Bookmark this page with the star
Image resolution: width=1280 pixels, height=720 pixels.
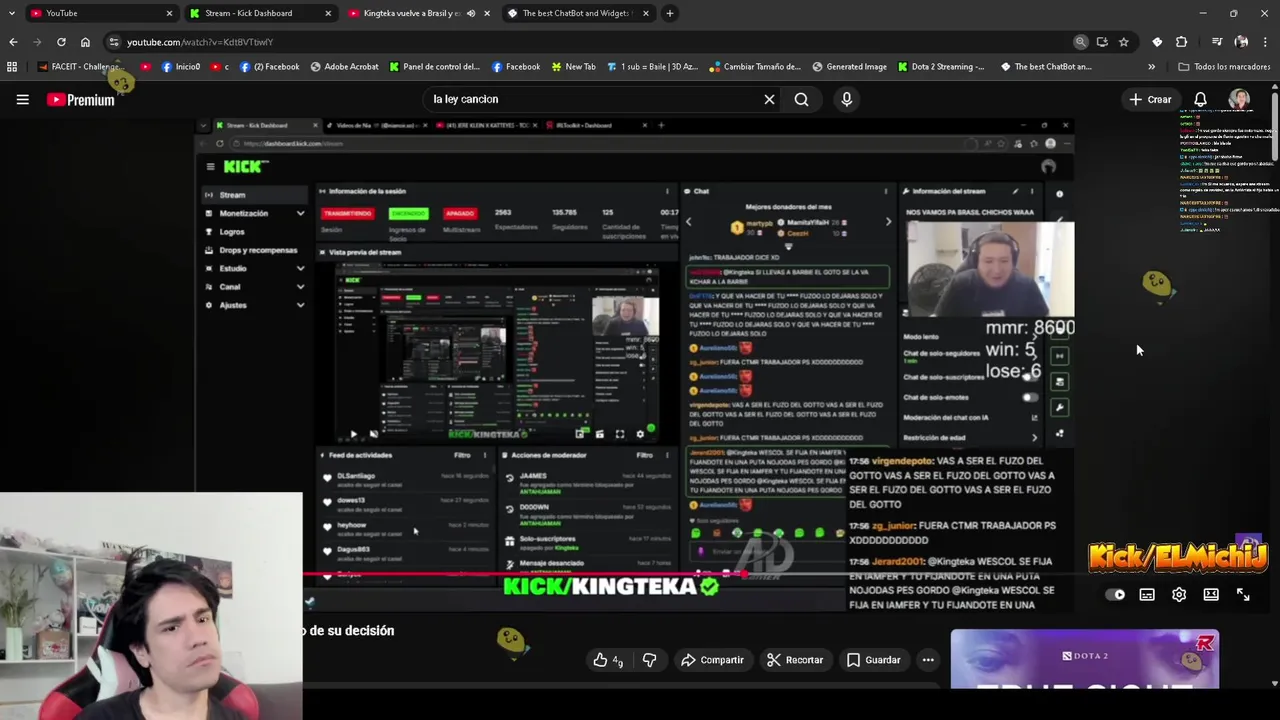pyautogui.click(x=1124, y=42)
